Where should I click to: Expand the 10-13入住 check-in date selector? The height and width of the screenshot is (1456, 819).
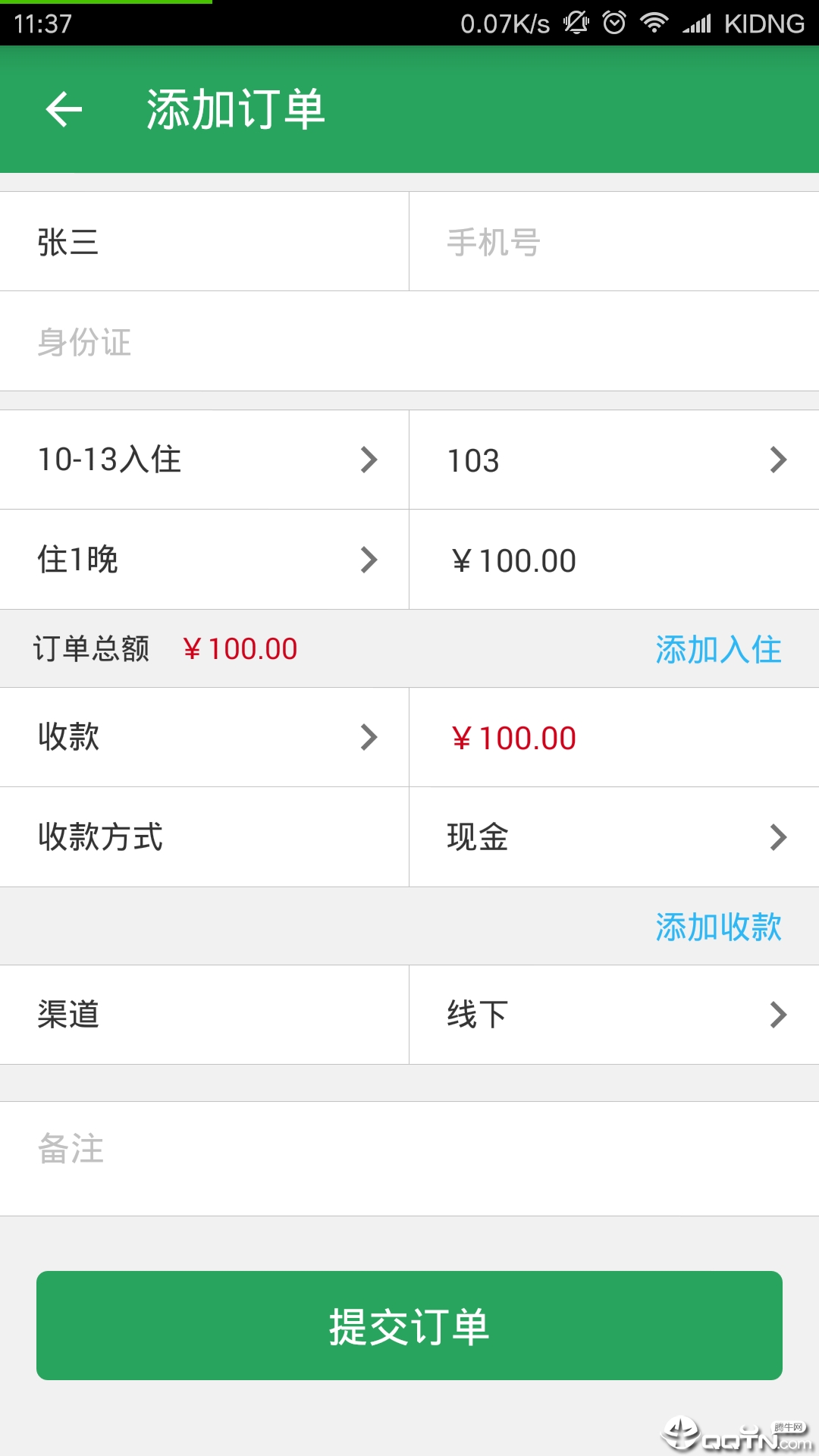pyautogui.click(x=205, y=460)
